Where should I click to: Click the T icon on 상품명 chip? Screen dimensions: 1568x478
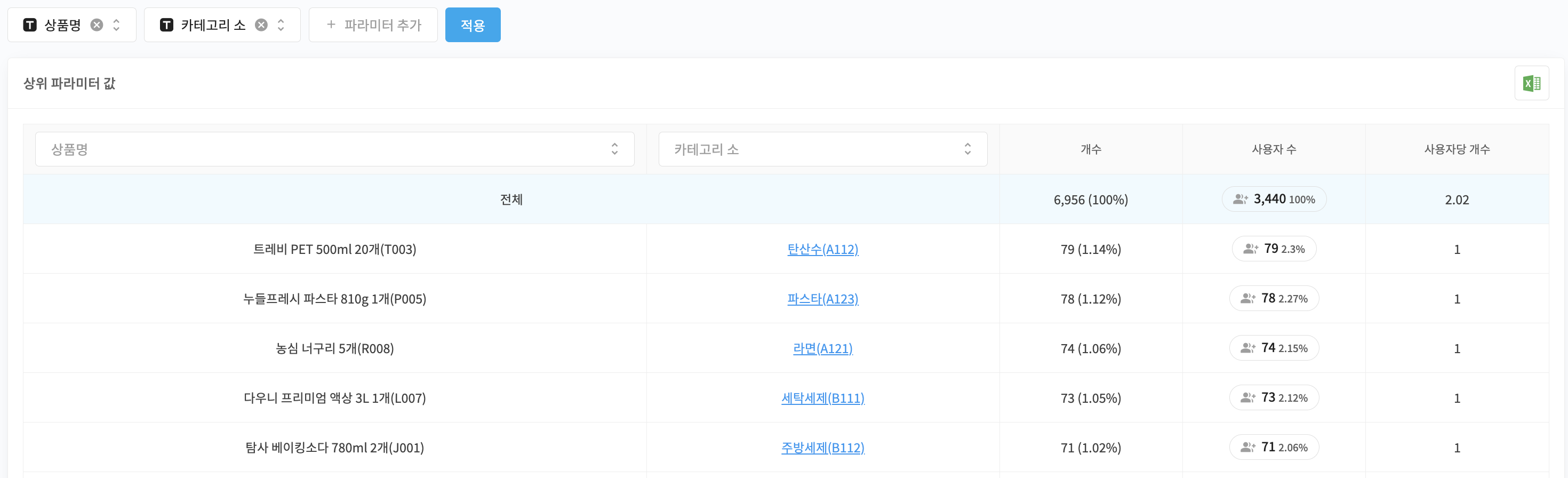pos(30,25)
